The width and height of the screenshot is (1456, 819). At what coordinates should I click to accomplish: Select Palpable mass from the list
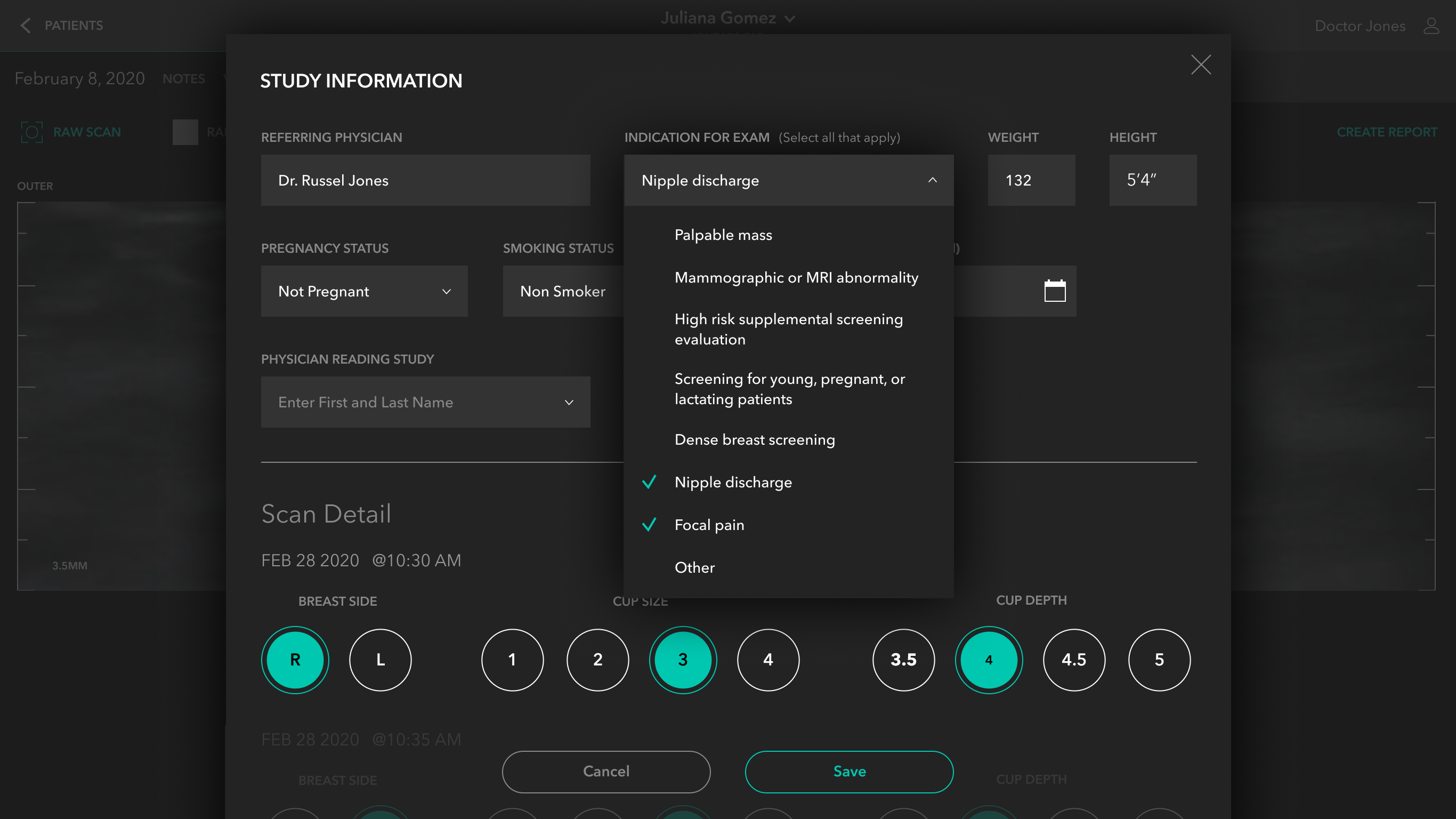tap(723, 235)
